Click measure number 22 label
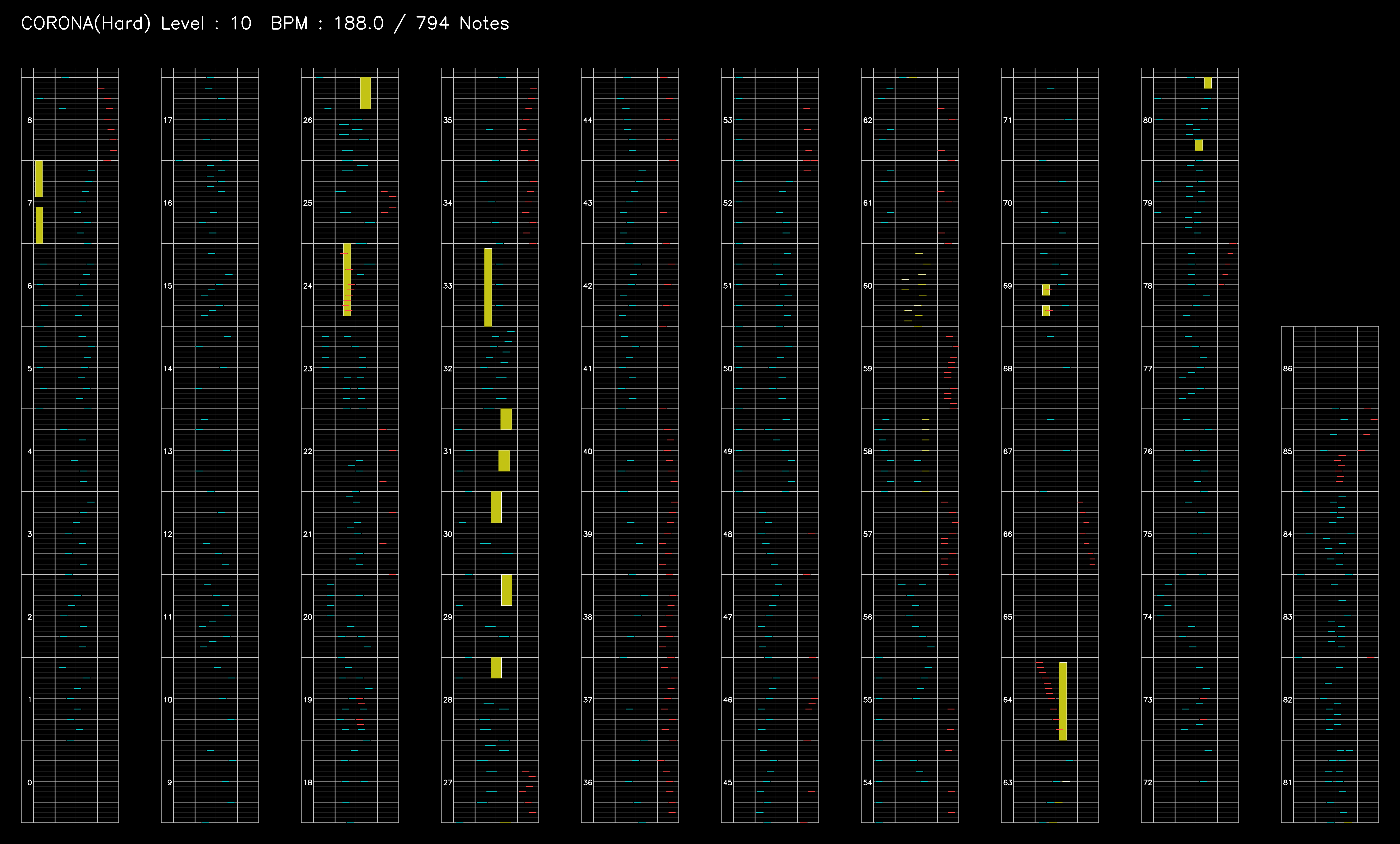This screenshot has width=1400, height=844. 307,451
